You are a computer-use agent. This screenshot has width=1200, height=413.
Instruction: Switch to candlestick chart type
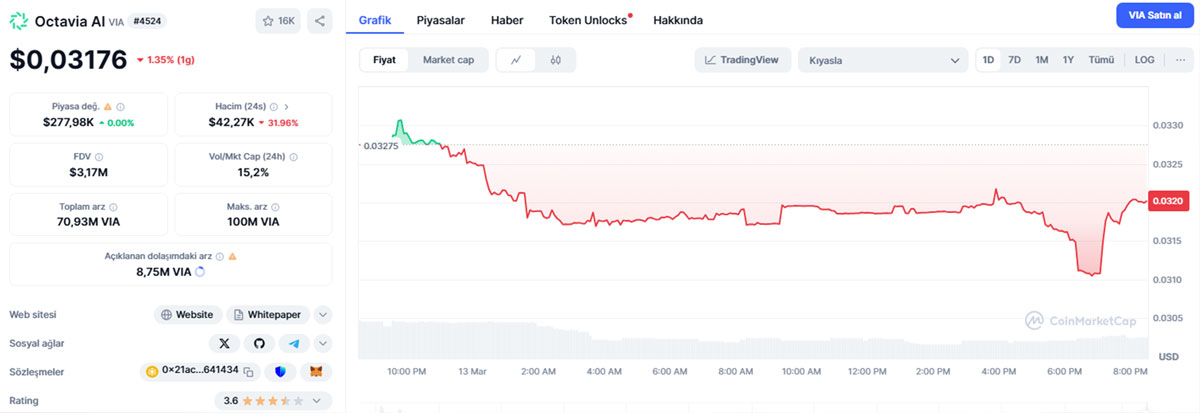(x=555, y=60)
